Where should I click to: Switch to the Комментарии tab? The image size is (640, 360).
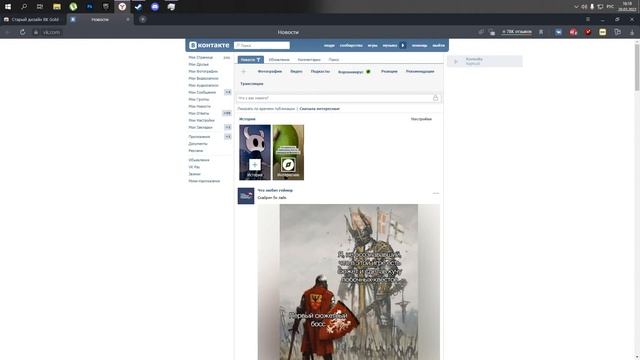pos(309,60)
